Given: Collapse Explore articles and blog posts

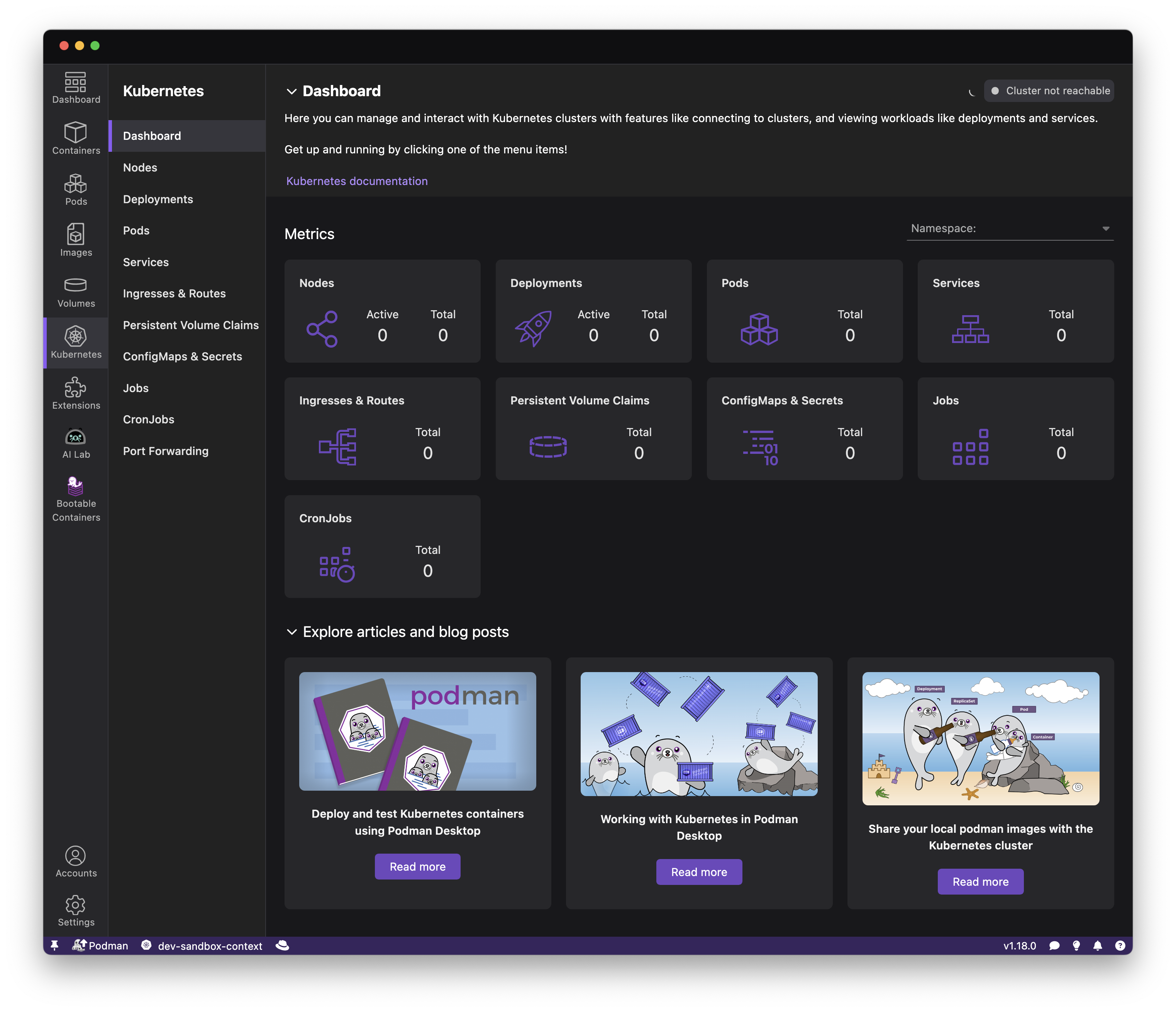Looking at the screenshot, I should (x=292, y=632).
